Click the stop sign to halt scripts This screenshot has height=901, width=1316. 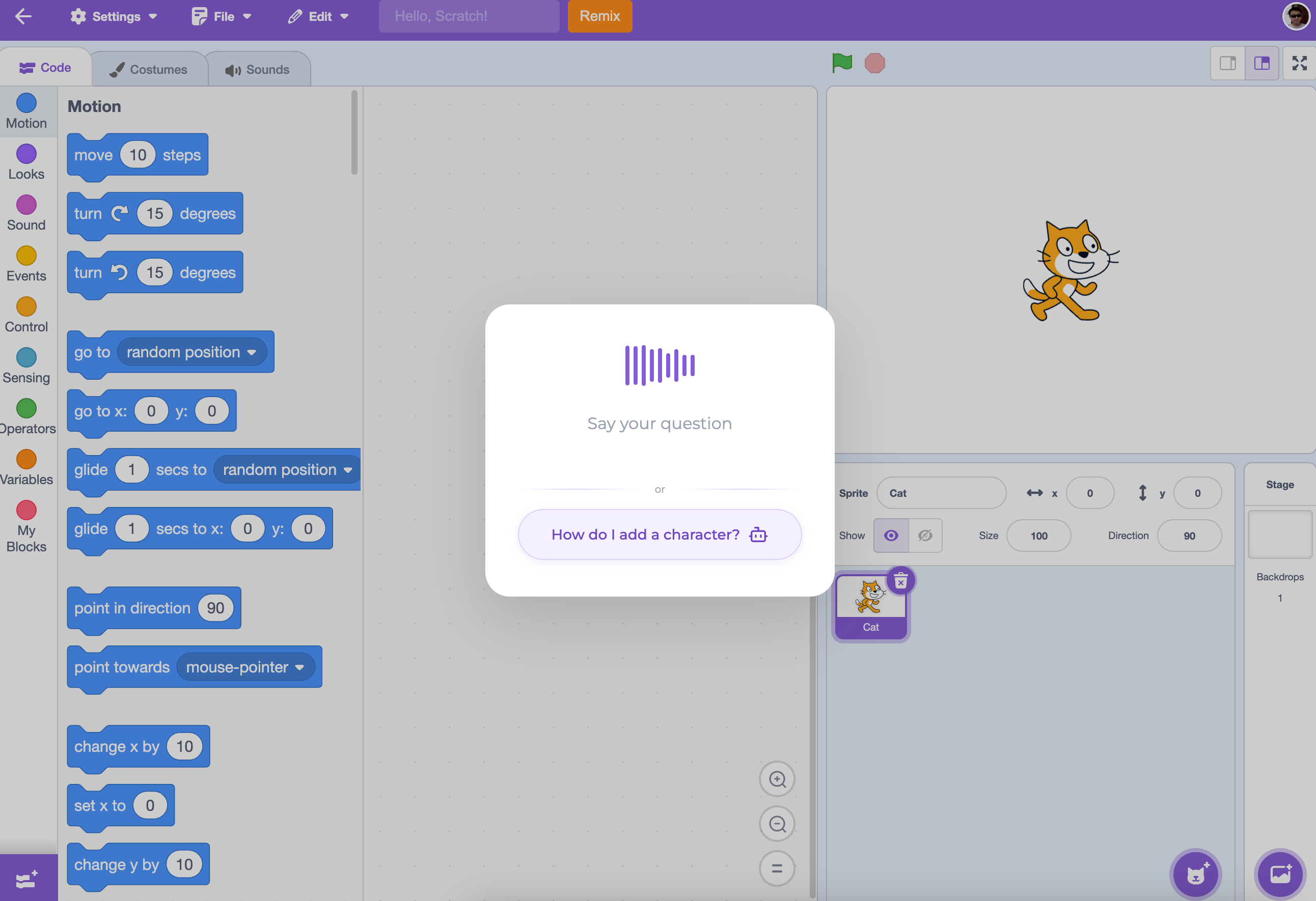[x=875, y=63]
